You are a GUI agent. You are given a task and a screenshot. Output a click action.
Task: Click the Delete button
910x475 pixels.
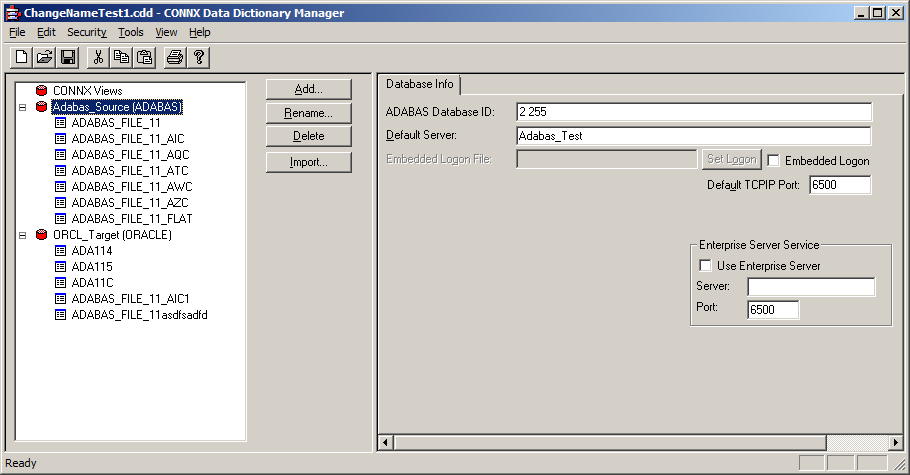[x=309, y=136]
